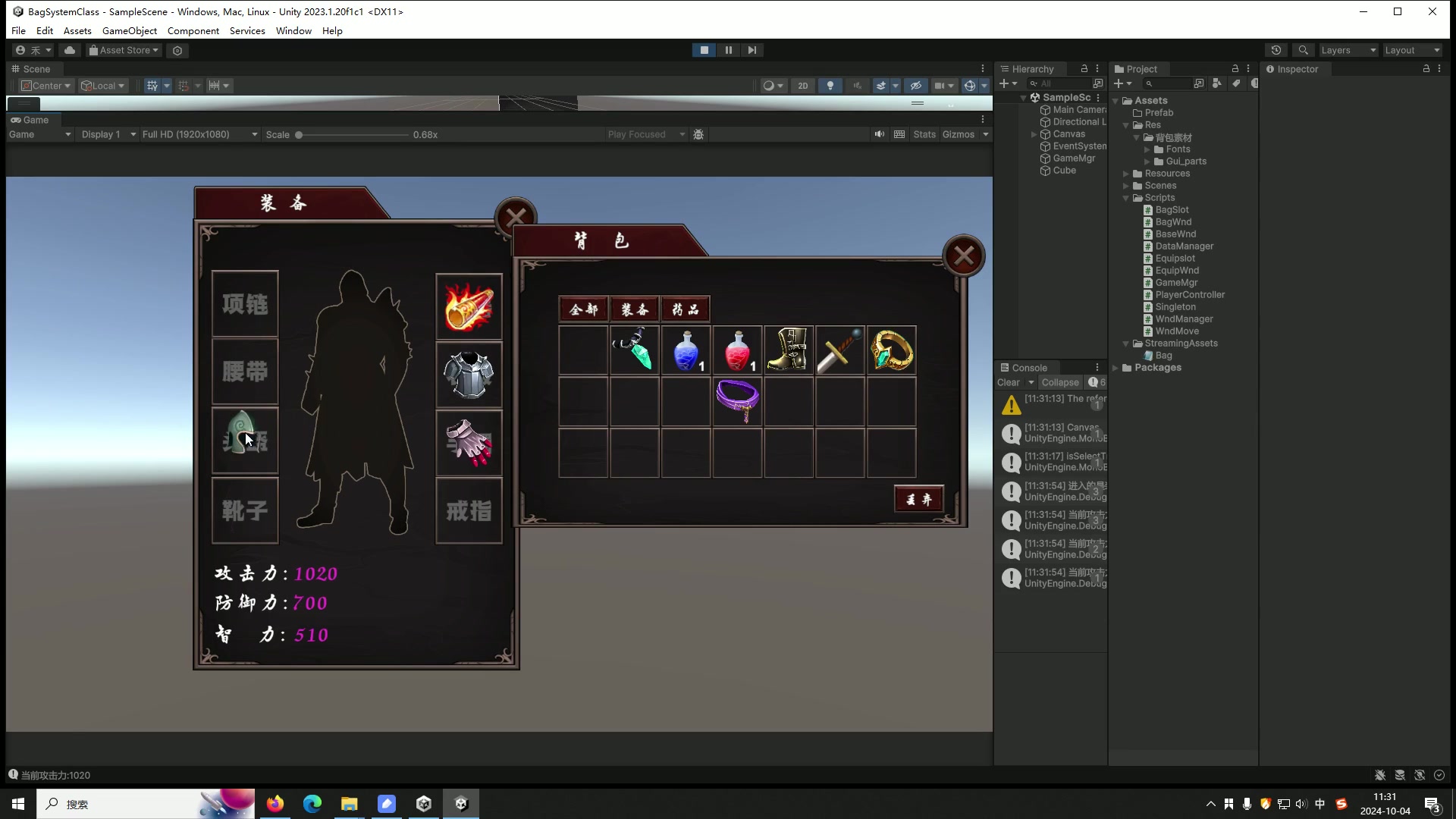
Task: Select the BagSlot script in Project
Action: click(x=1171, y=210)
